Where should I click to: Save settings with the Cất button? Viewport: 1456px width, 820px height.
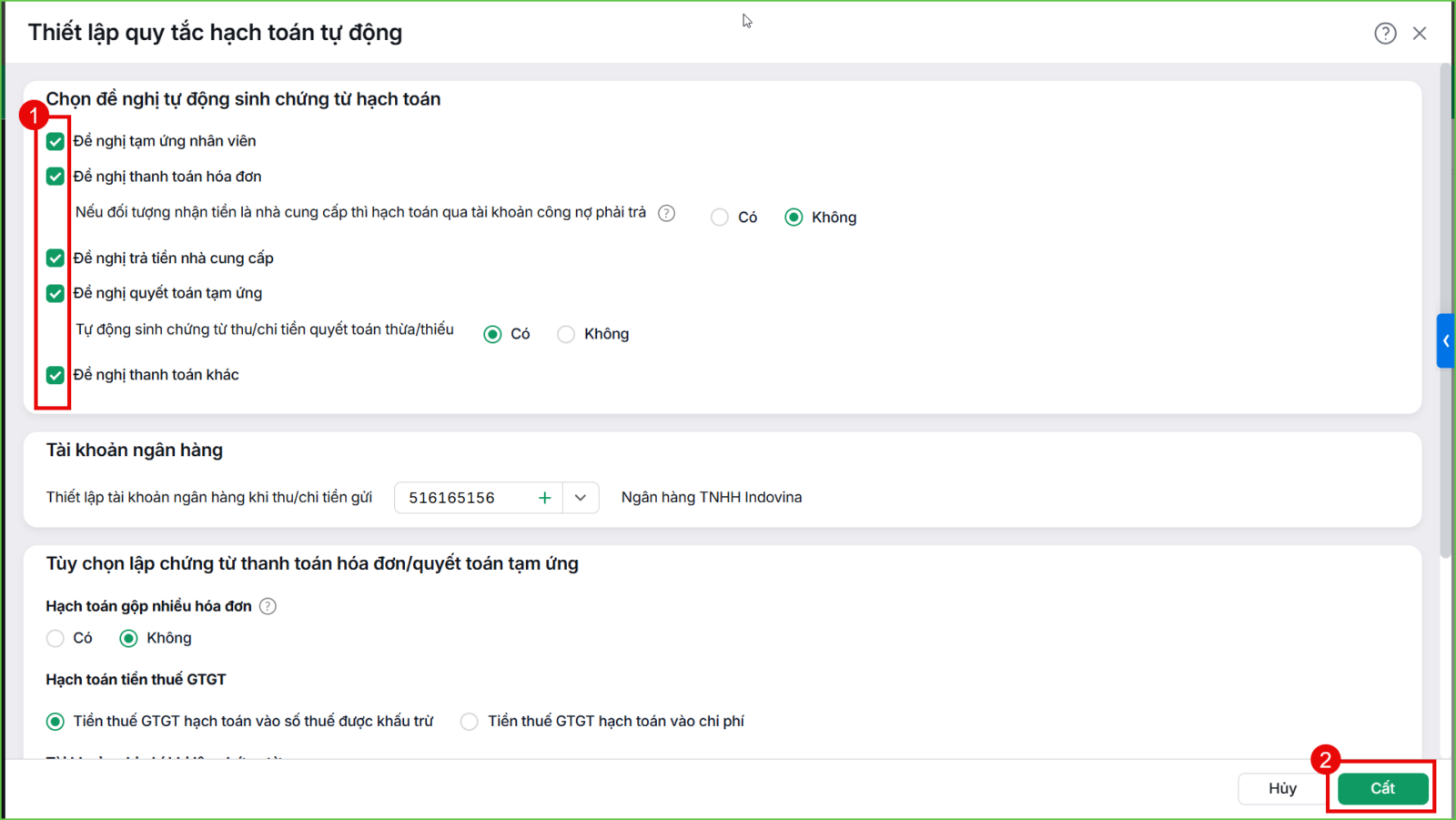(1382, 788)
